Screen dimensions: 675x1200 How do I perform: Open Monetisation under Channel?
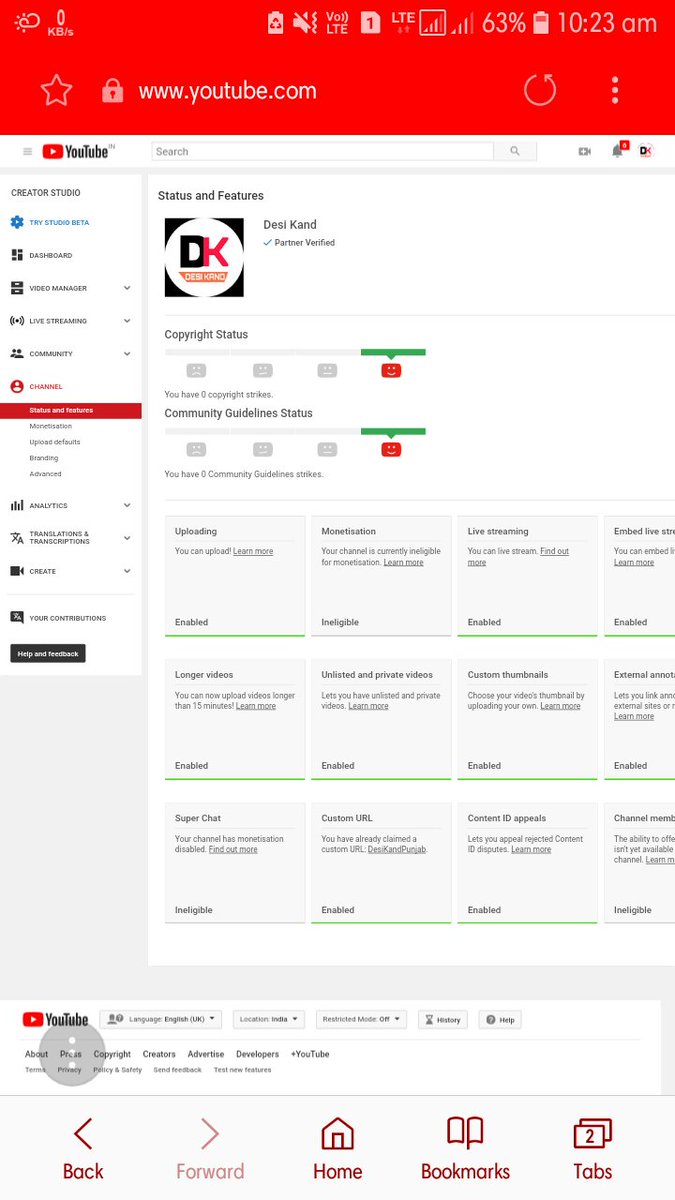coord(50,426)
